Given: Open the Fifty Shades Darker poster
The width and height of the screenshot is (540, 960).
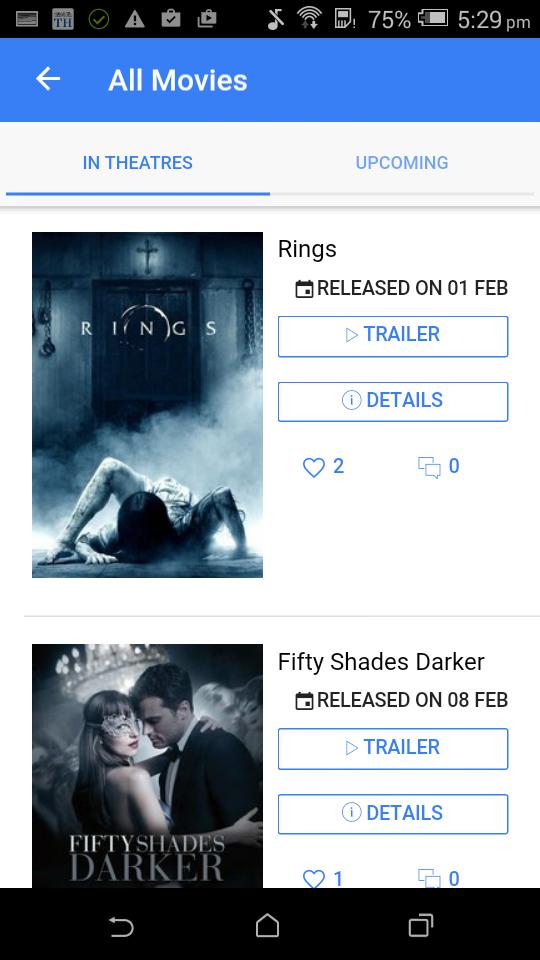Looking at the screenshot, I should [x=148, y=766].
